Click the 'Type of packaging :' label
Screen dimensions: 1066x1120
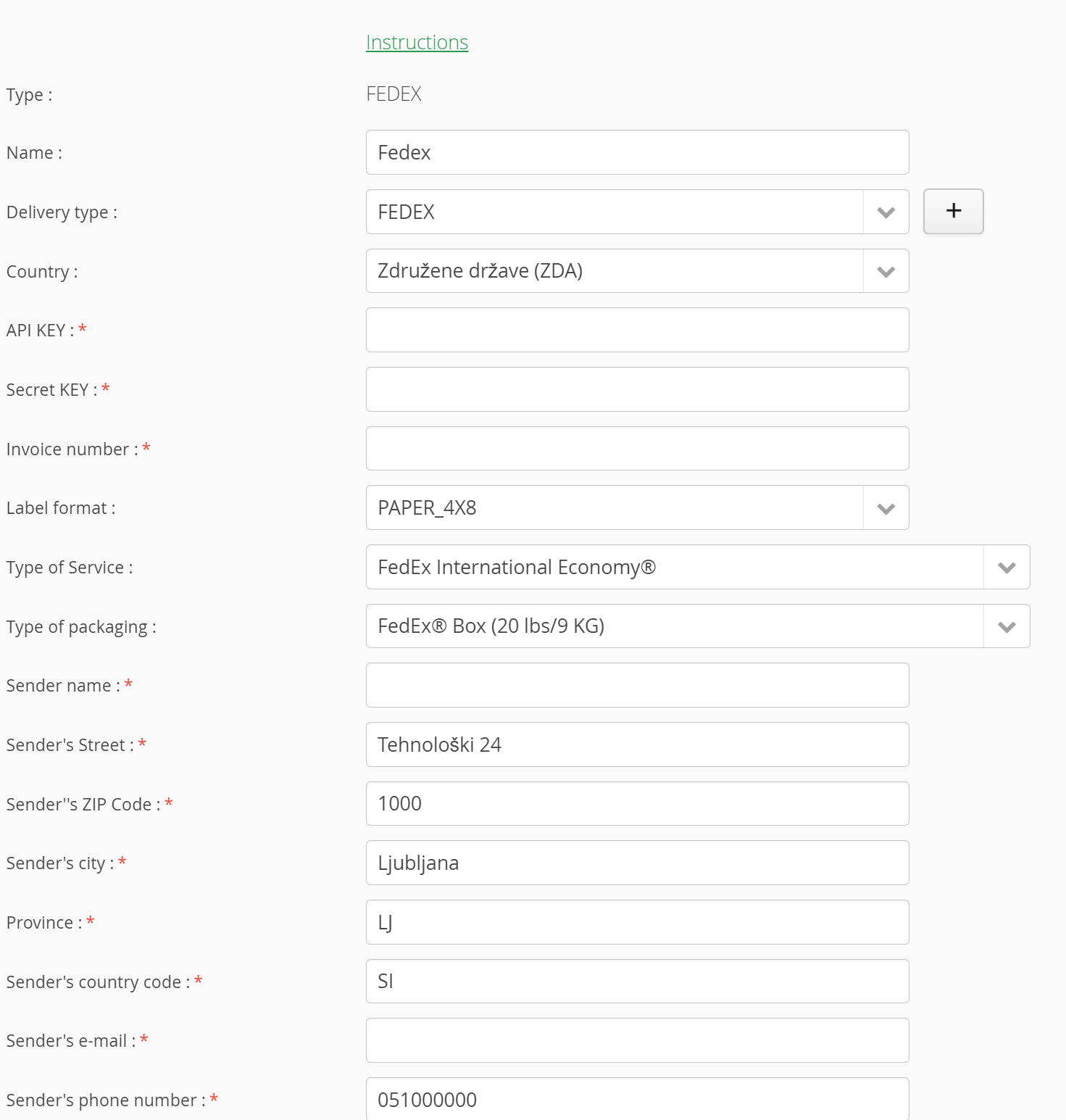tap(81, 627)
